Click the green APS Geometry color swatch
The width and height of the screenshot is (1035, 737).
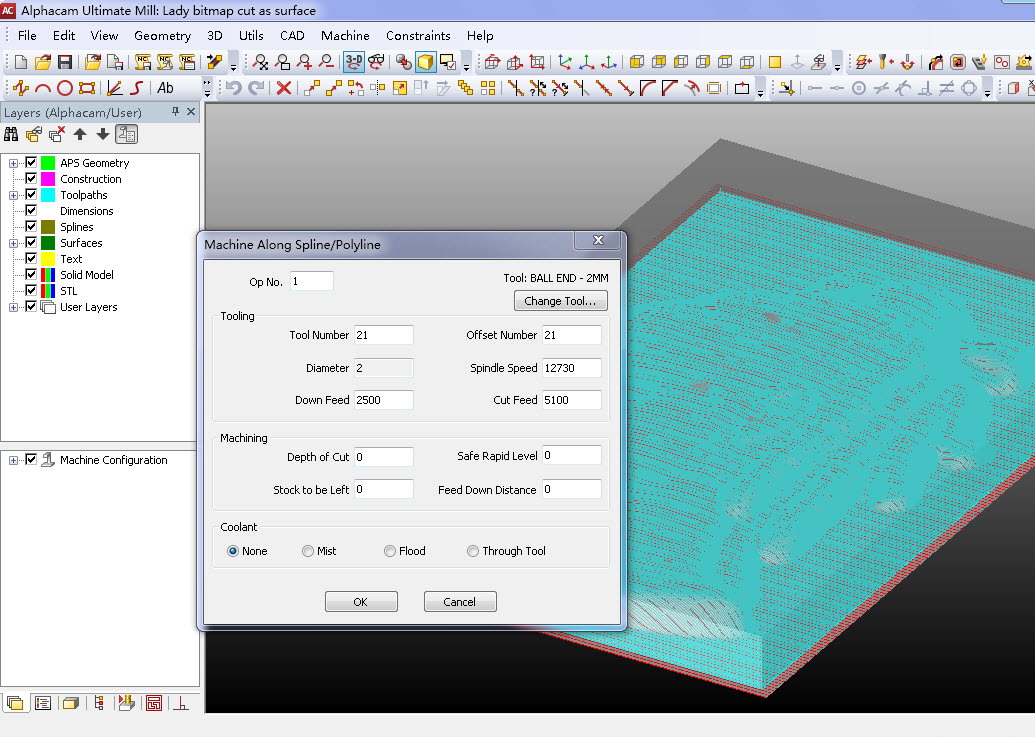click(x=48, y=162)
